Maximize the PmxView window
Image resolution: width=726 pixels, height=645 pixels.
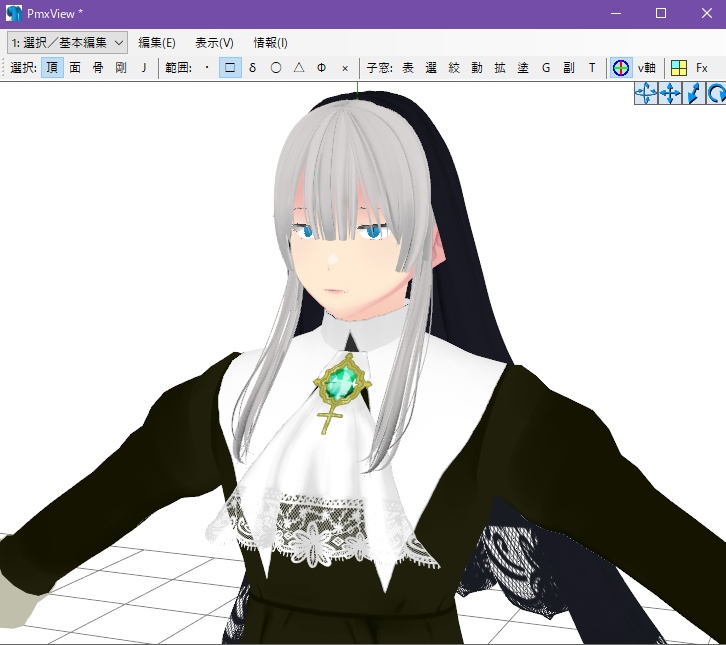tap(661, 13)
